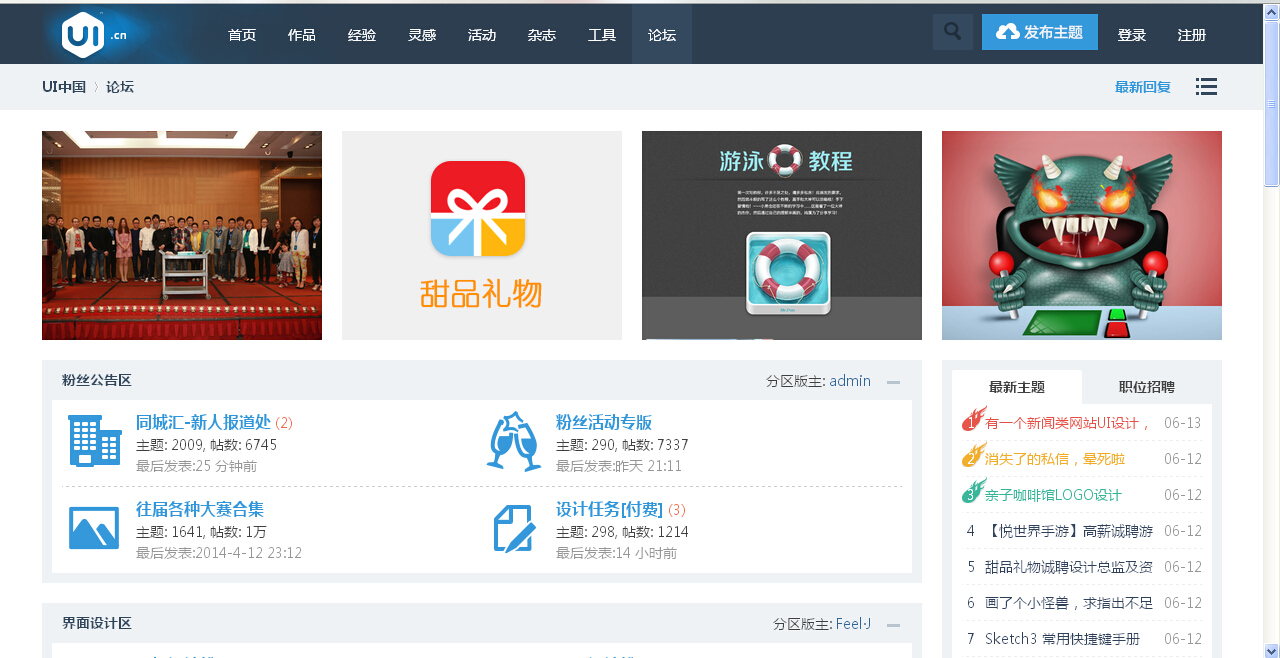Open the 灵感 navigation menu item
This screenshot has height=658, width=1280.
[x=421, y=35]
